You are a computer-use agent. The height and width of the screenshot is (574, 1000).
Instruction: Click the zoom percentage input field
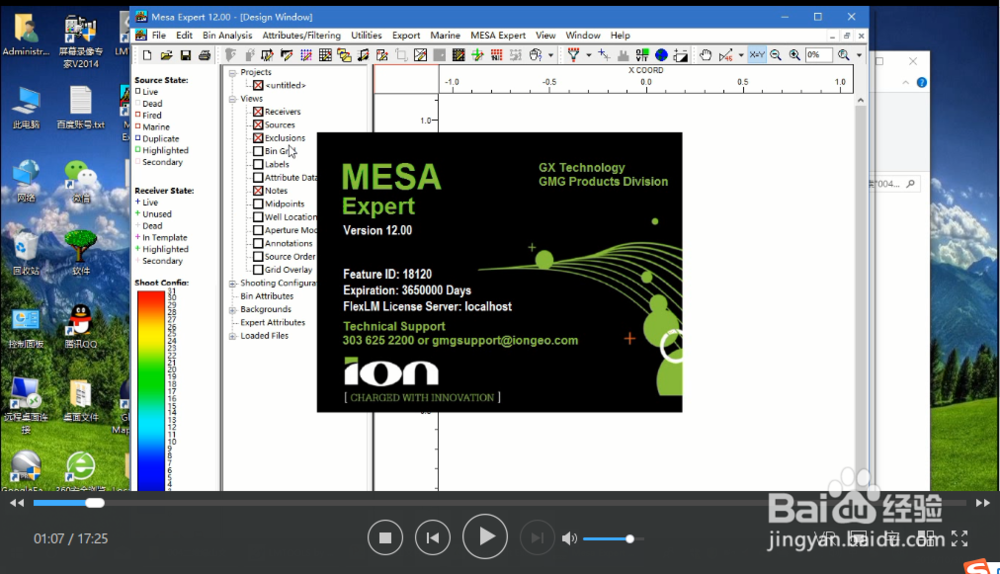(819, 55)
